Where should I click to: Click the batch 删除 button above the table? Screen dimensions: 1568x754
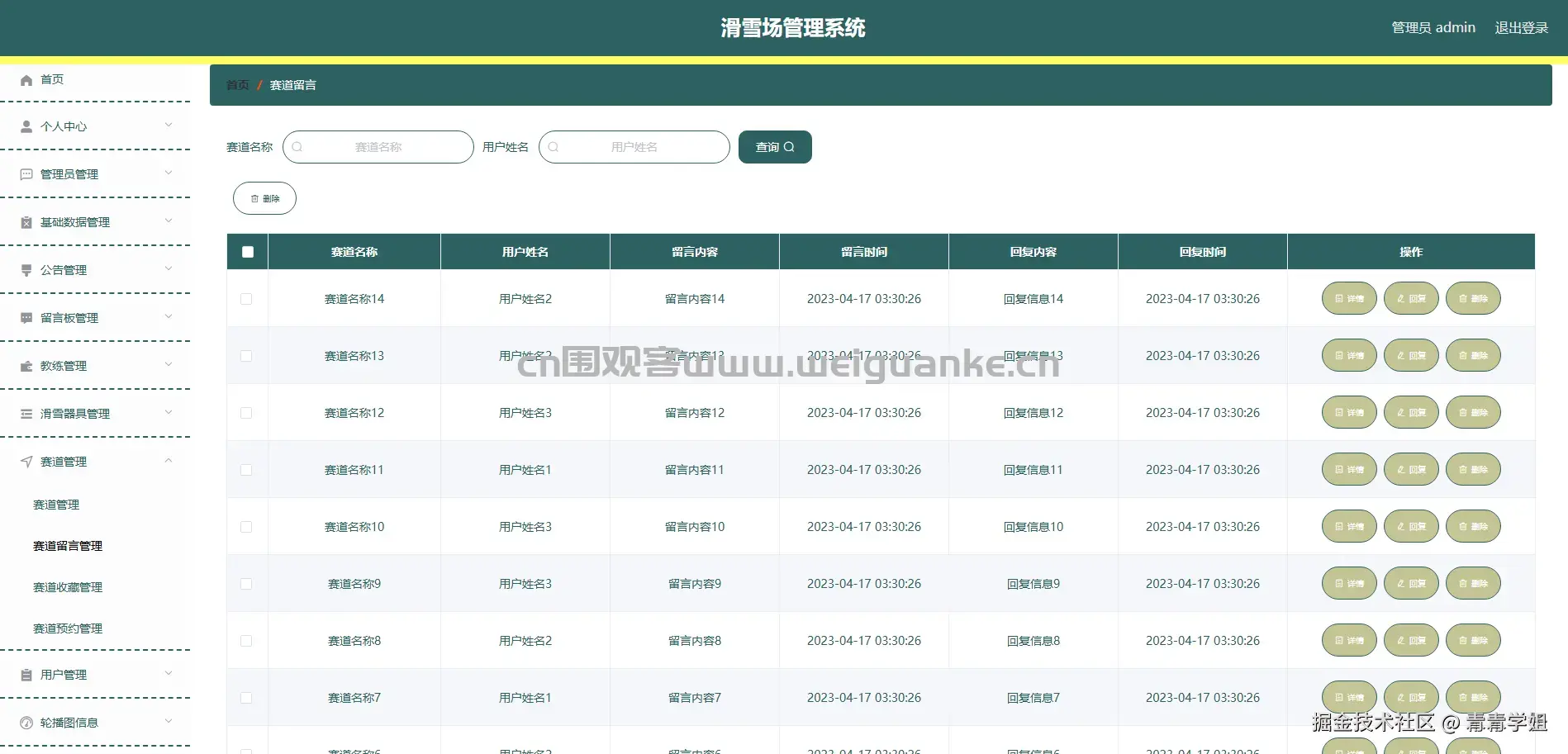[264, 198]
